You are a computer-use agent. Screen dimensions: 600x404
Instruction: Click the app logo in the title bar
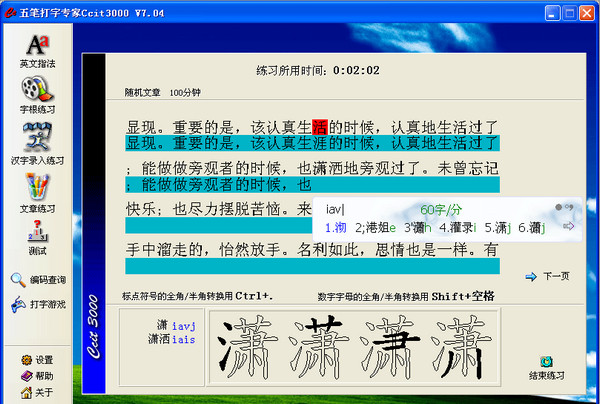pyautogui.click(x=10, y=13)
